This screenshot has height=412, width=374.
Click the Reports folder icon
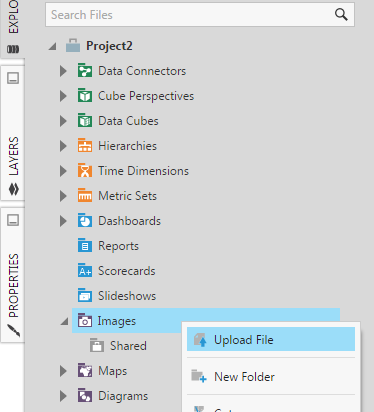[85, 245]
